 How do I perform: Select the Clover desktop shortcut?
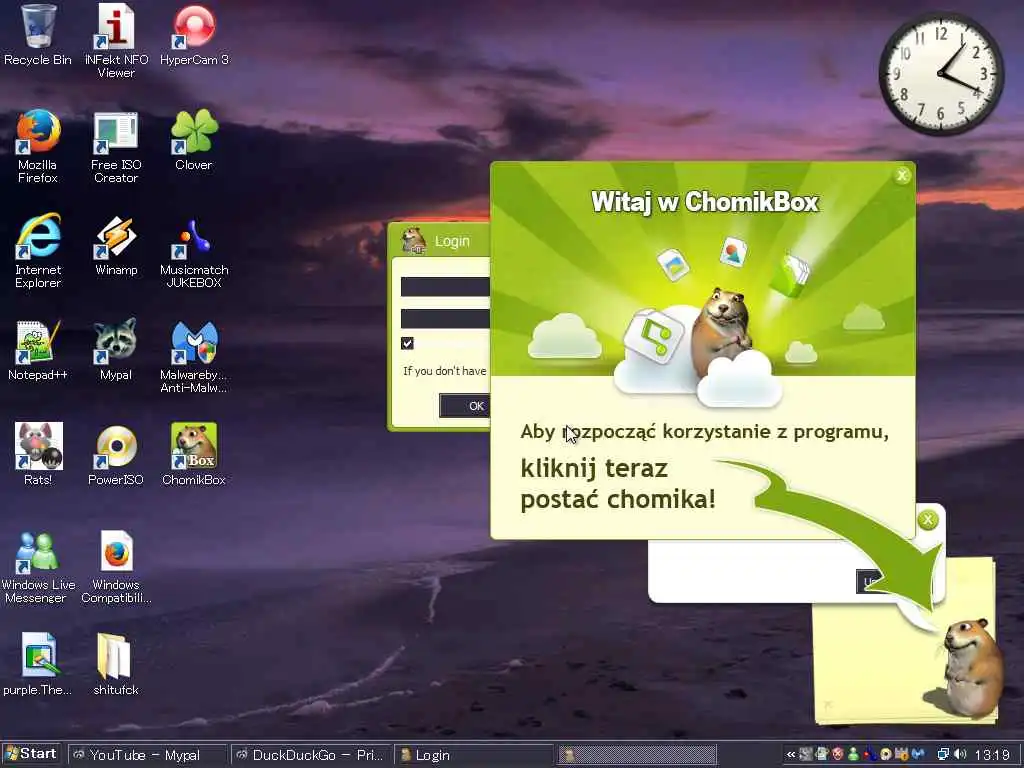(x=194, y=139)
